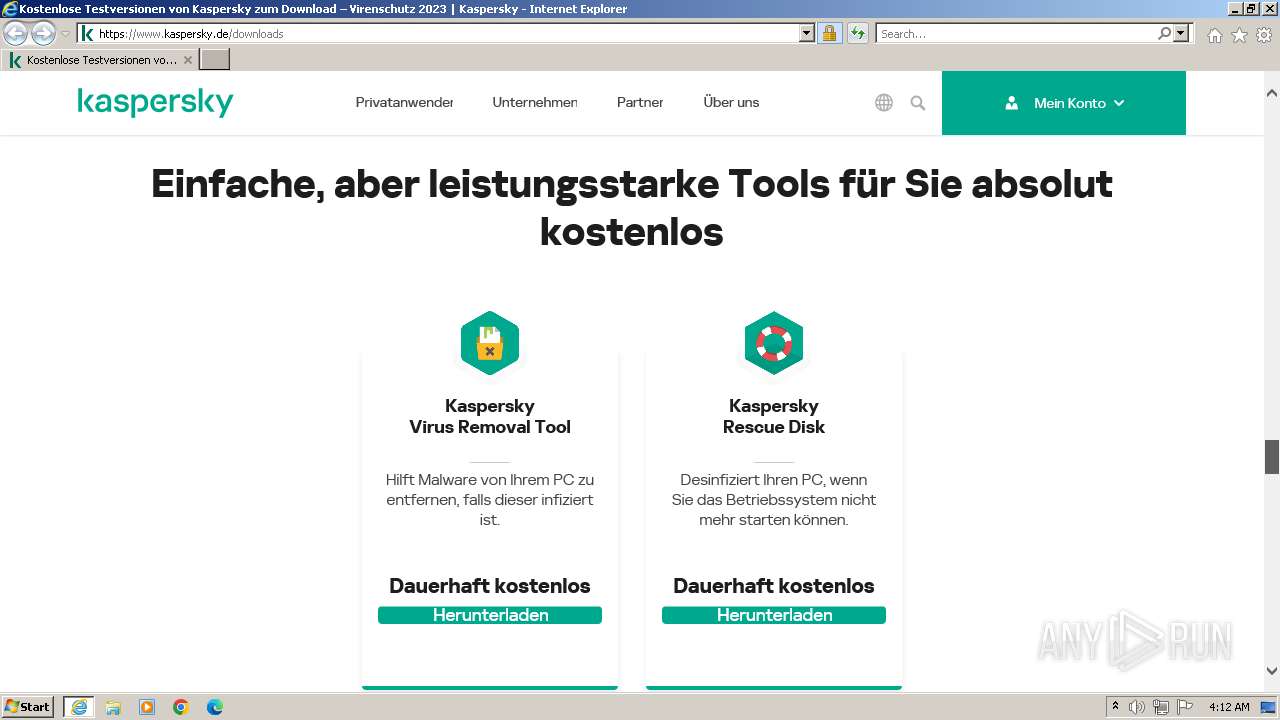The width and height of the screenshot is (1280, 720).
Task: Open the site search magnifier icon
Action: tap(918, 103)
